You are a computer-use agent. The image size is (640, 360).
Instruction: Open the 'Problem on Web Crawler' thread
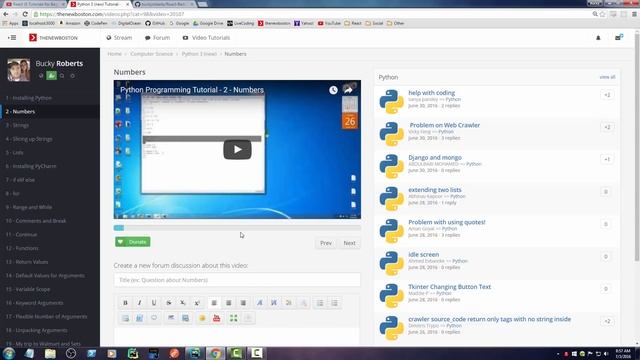pos(444,125)
